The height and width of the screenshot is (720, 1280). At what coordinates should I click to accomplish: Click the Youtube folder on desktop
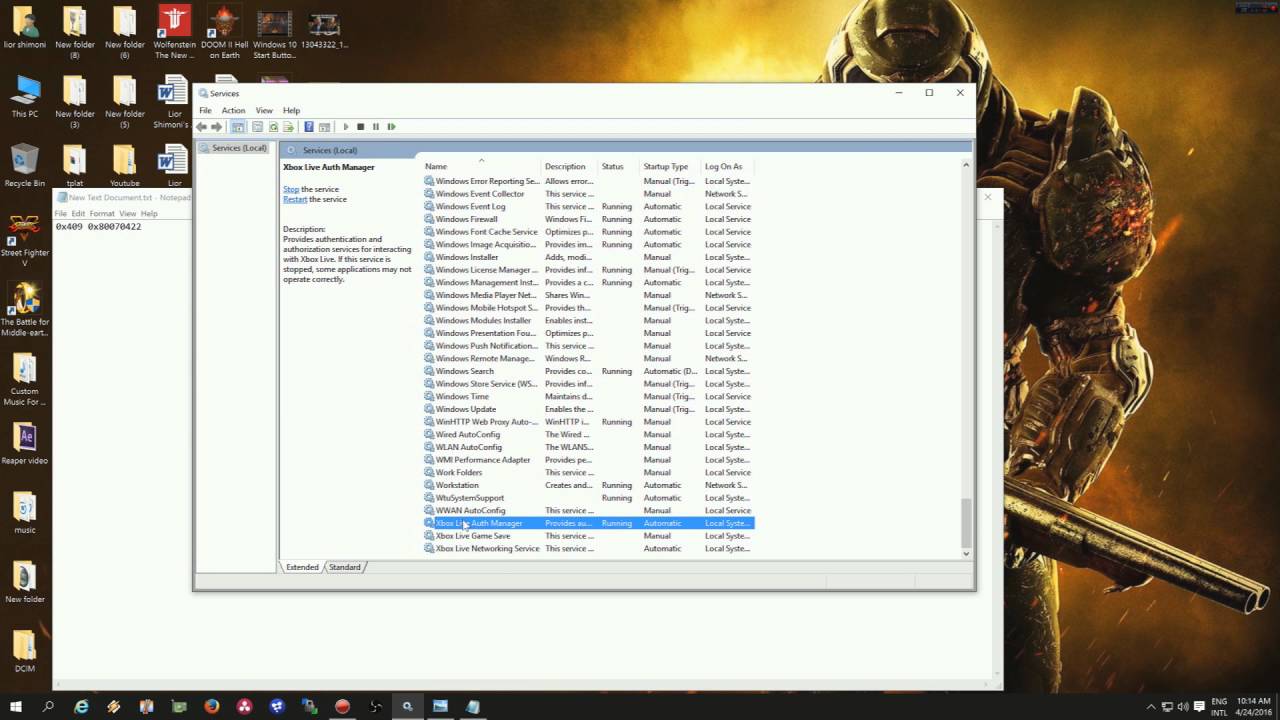125,166
